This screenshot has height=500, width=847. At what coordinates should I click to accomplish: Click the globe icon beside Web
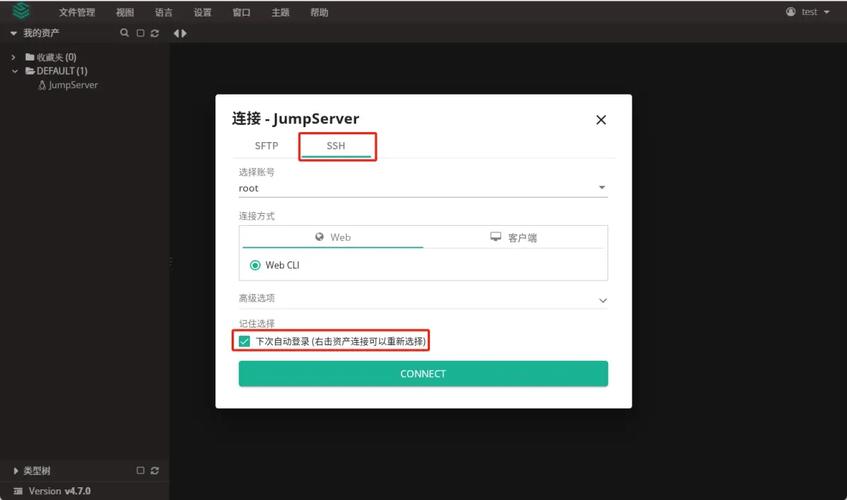pyautogui.click(x=320, y=237)
